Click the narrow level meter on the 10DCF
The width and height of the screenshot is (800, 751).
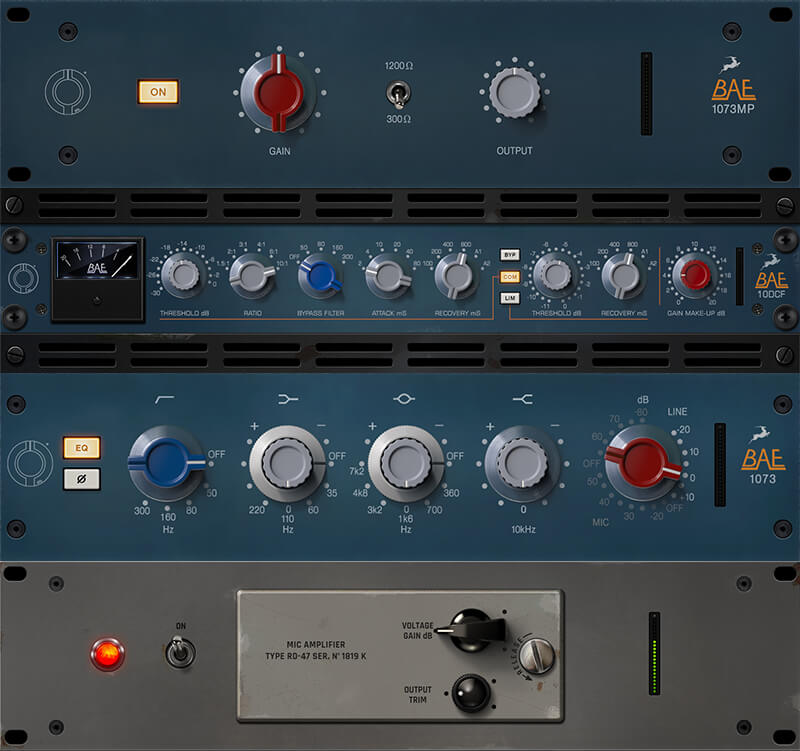point(739,277)
